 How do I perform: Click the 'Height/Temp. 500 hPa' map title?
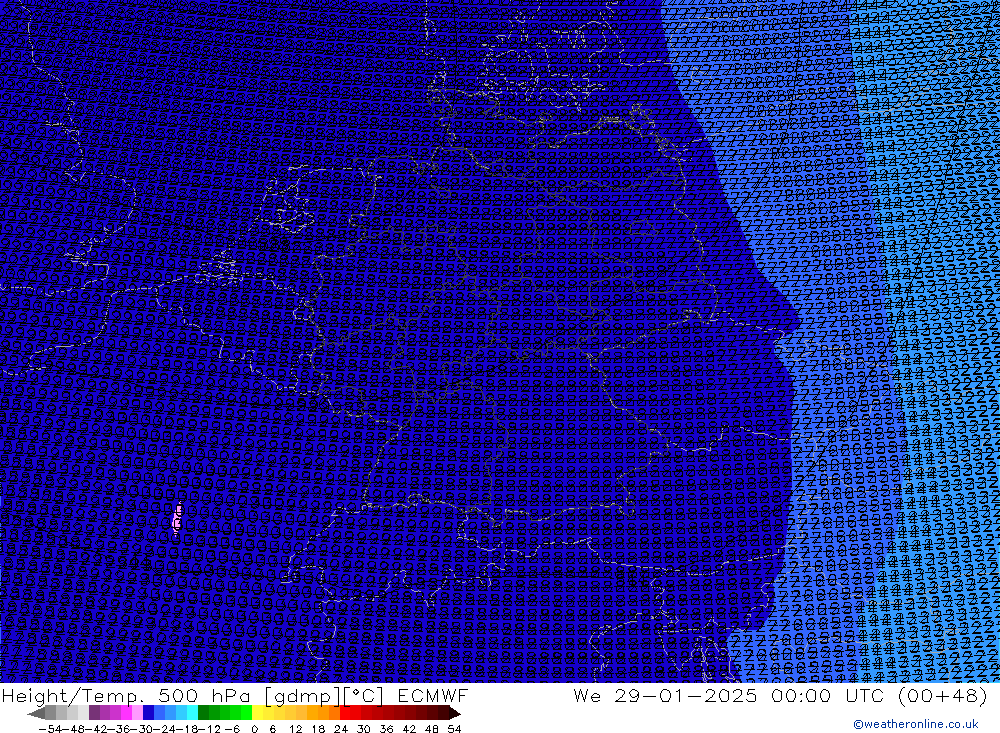point(128,695)
